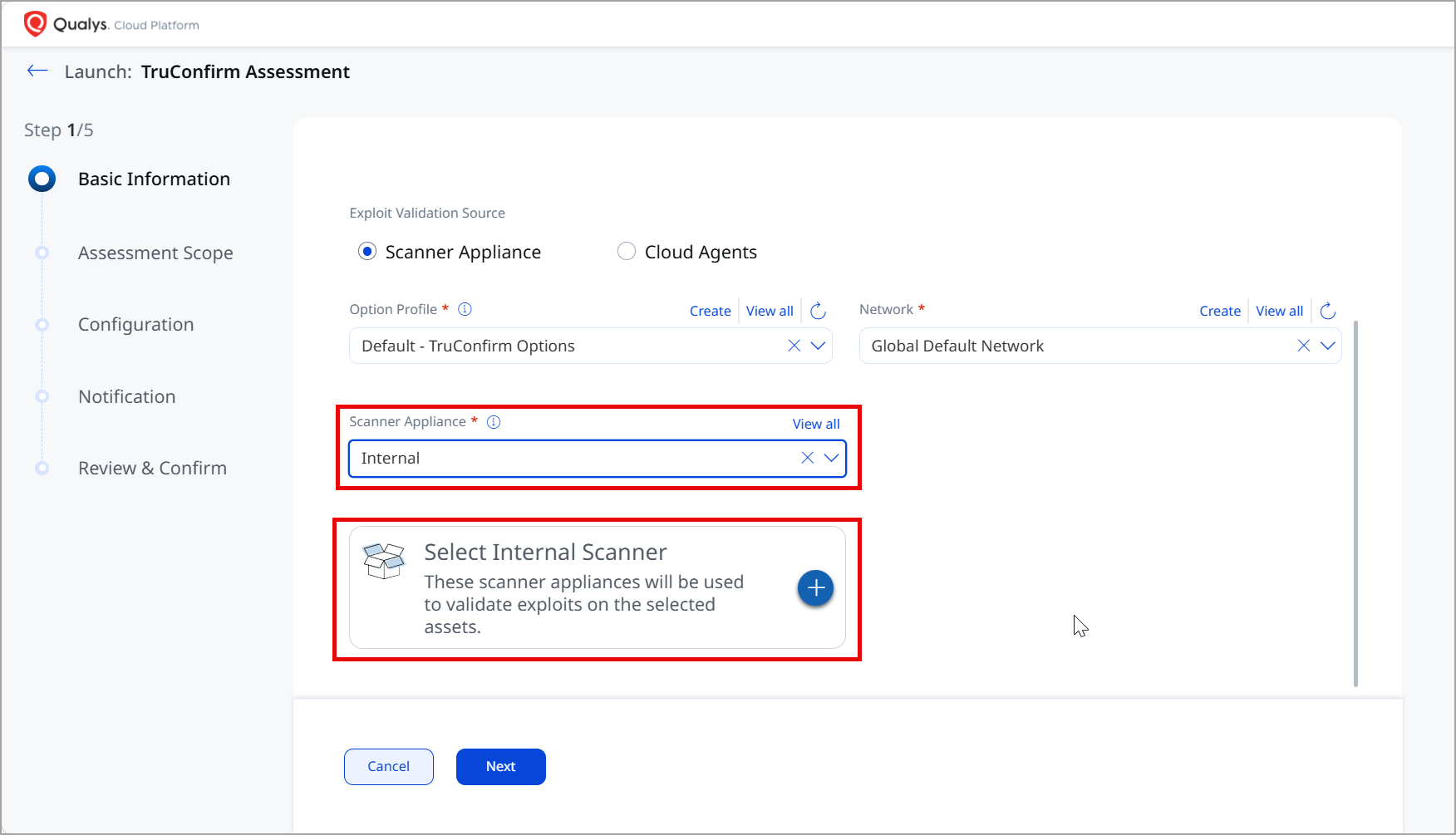The height and width of the screenshot is (835, 1456).
Task: Open the Option Profile info tooltip icon
Action: [x=465, y=309]
